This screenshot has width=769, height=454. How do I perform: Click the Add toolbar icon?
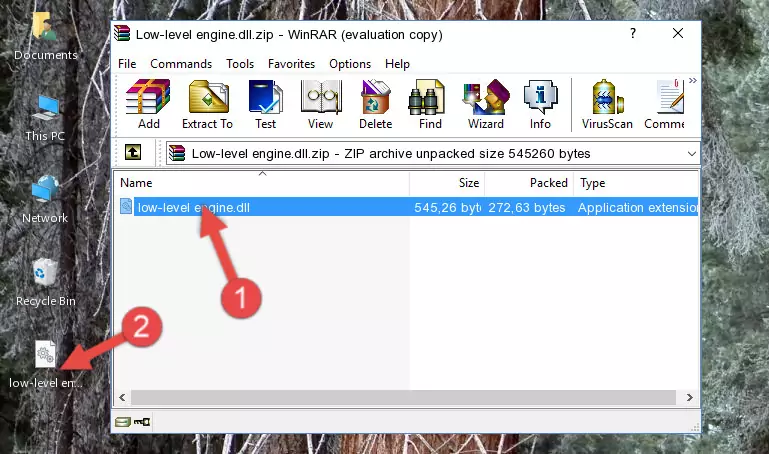pos(148,104)
